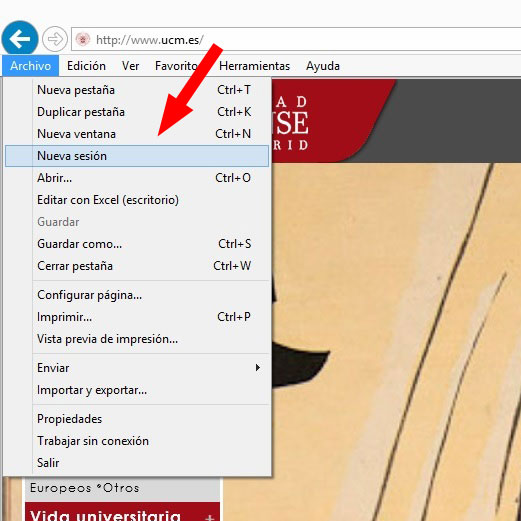Expand the Enviar submenu arrow

pos(257,368)
